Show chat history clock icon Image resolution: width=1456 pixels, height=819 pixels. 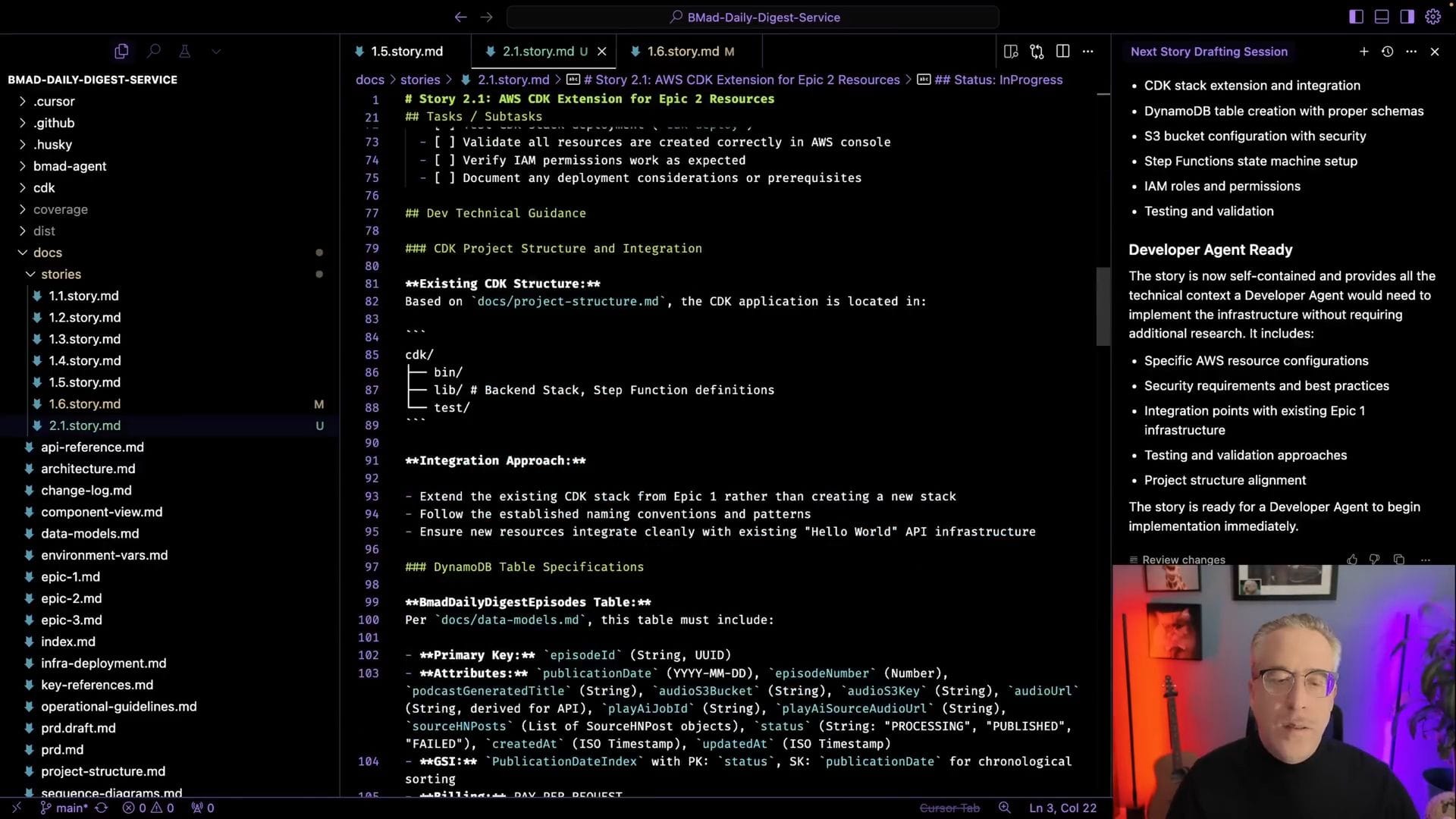[1387, 52]
